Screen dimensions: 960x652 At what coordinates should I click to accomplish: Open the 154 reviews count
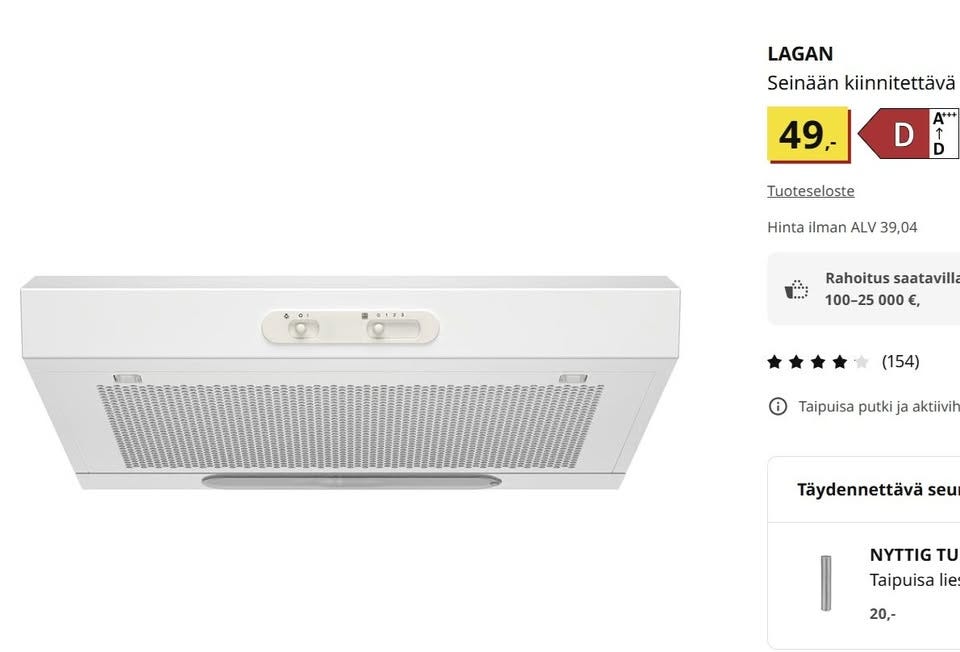[900, 361]
